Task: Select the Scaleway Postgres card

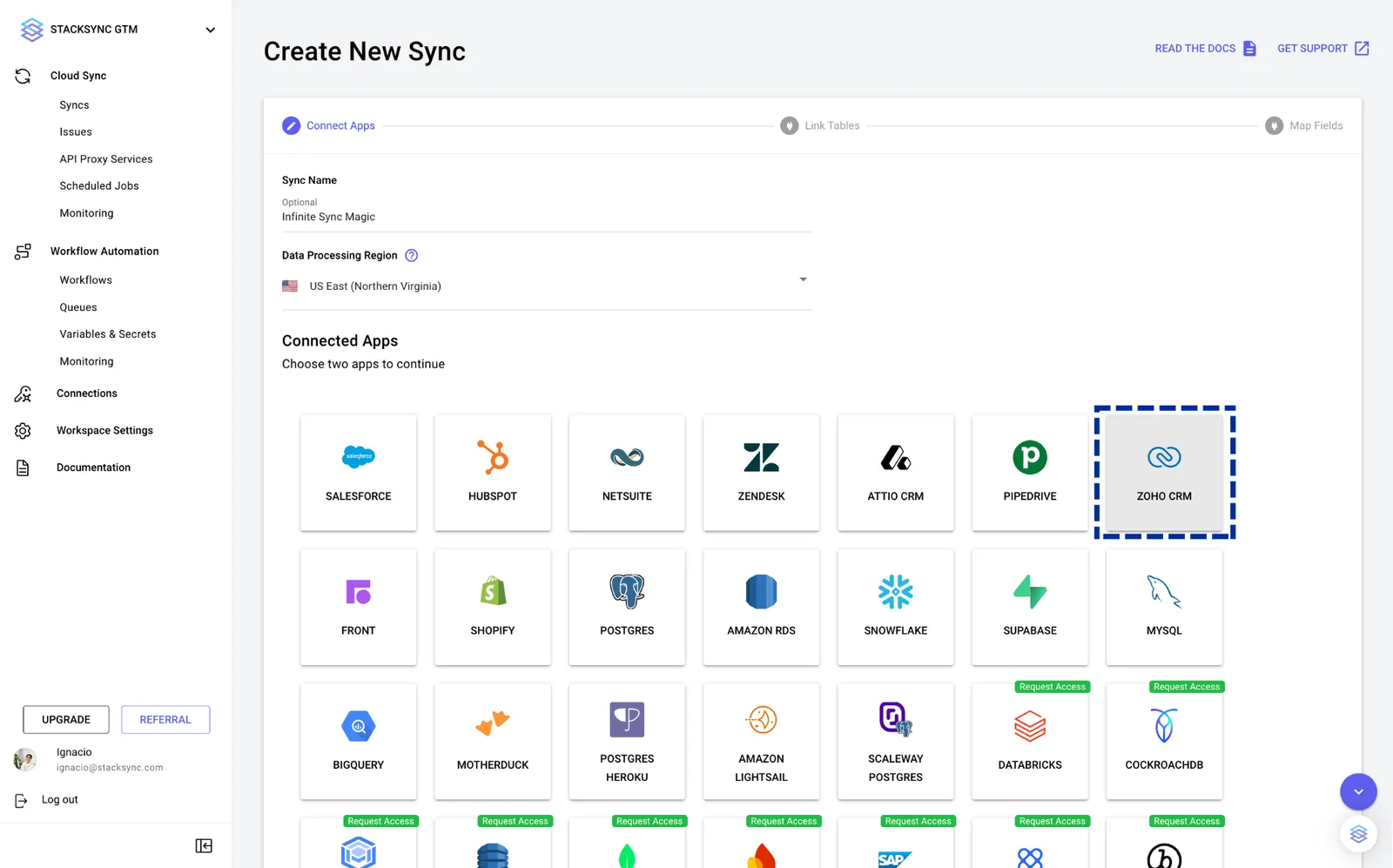Action: click(x=895, y=741)
